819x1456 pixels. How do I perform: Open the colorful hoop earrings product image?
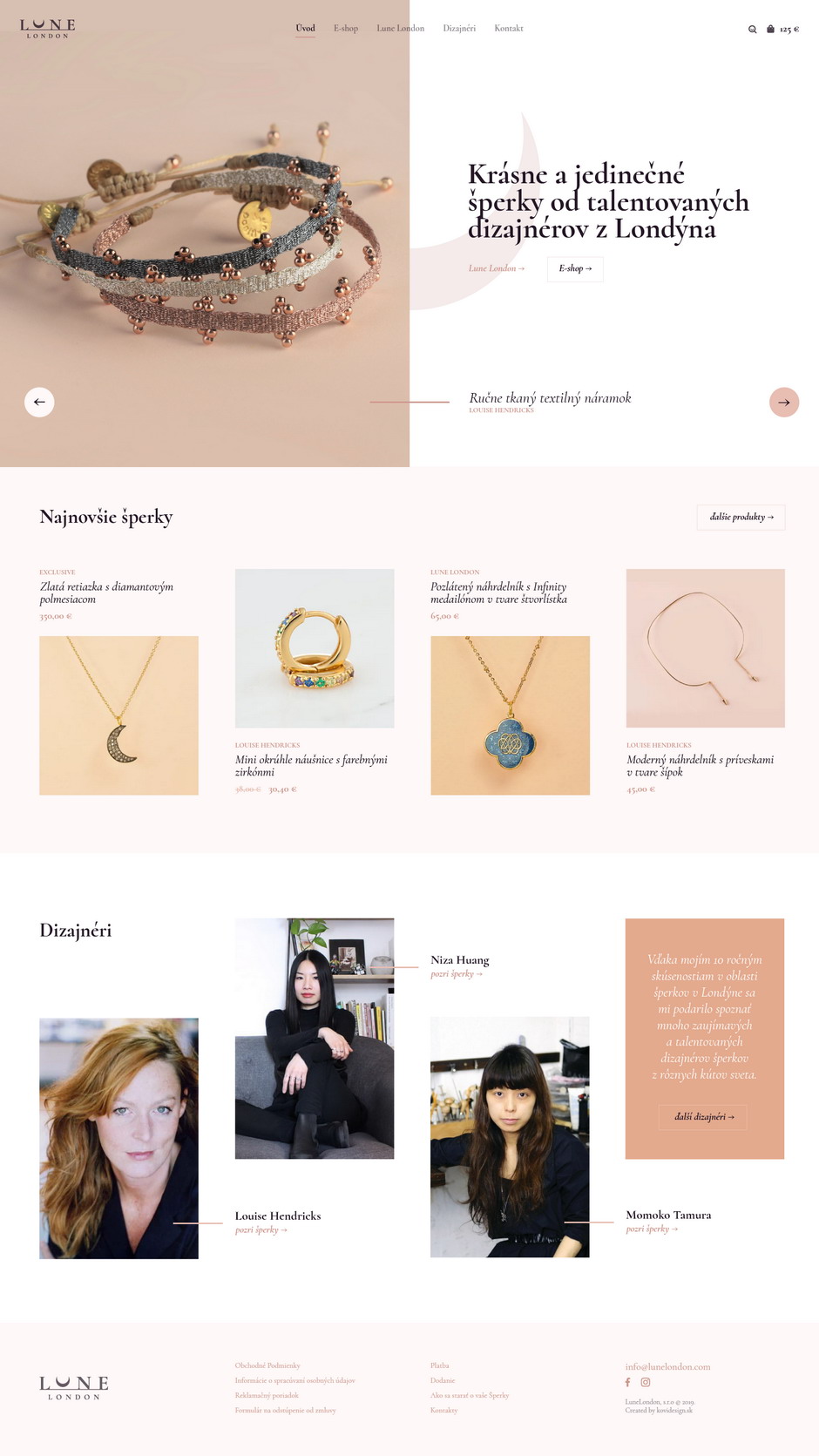[x=315, y=648]
